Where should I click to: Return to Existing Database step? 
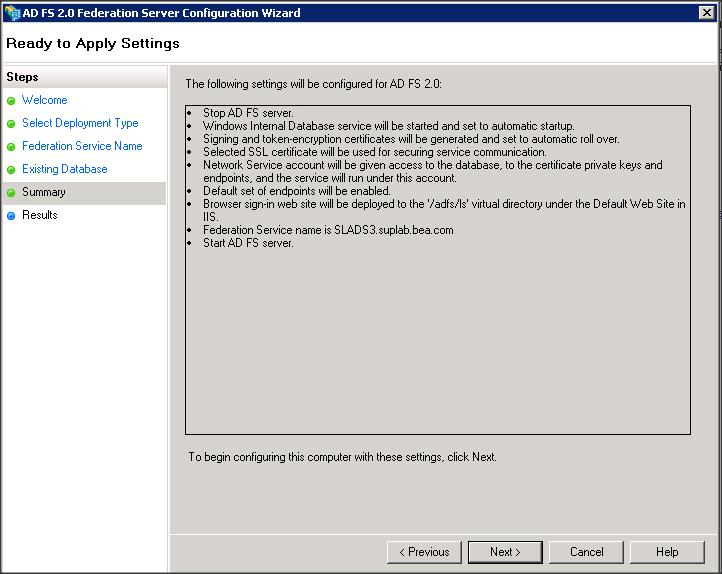point(64,169)
